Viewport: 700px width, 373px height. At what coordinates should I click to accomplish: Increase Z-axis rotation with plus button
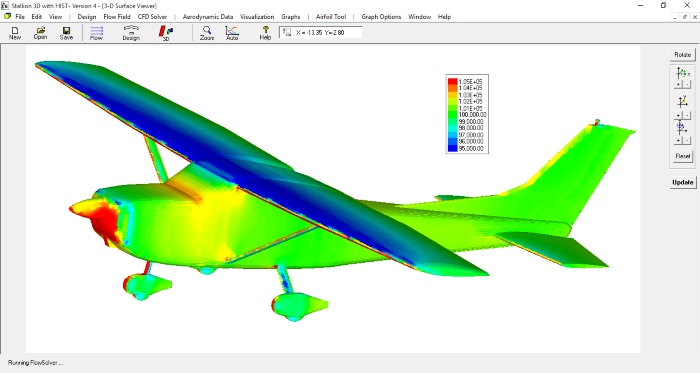678,141
